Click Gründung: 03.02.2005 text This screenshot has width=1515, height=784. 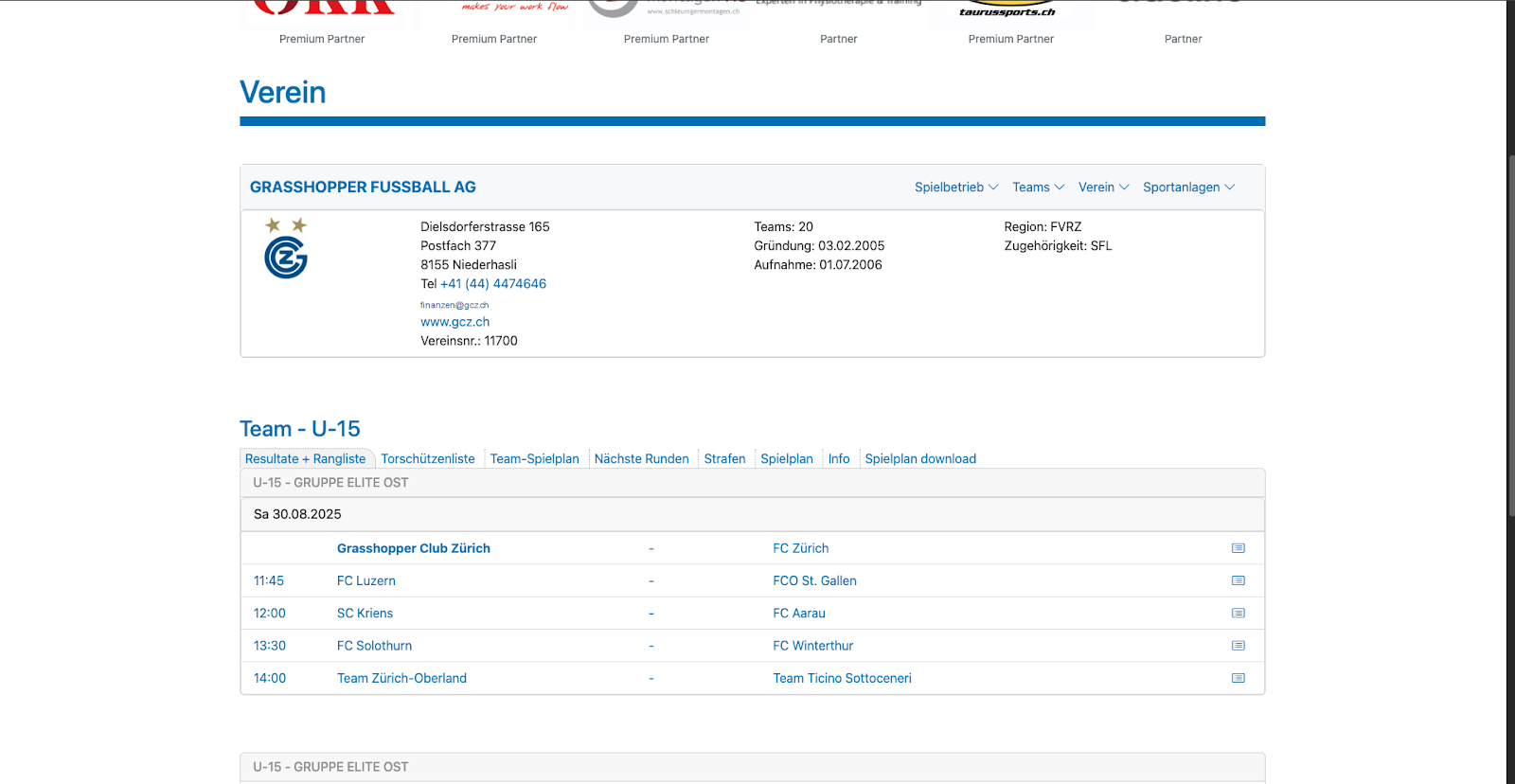pos(819,246)
